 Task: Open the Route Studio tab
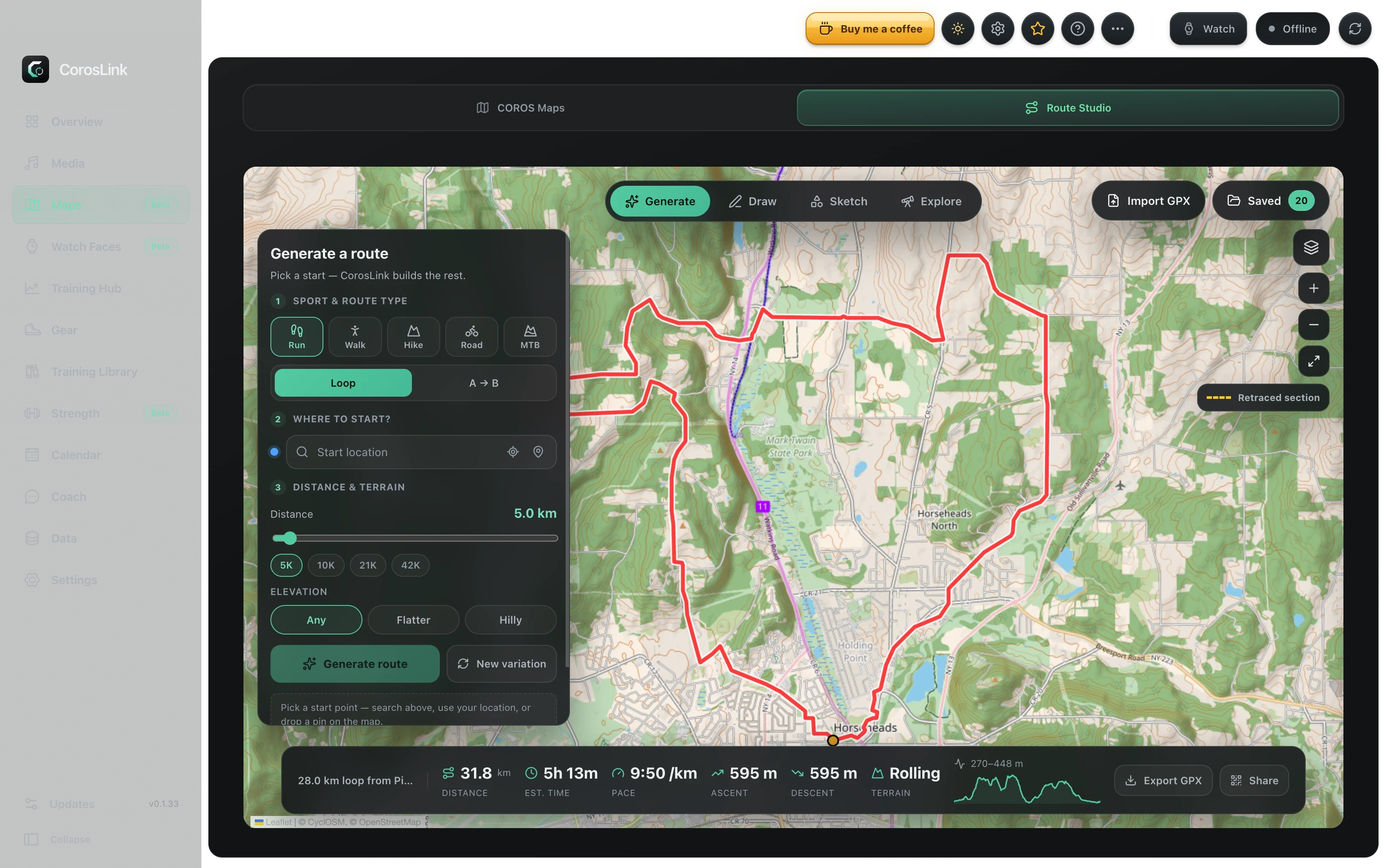pyautogui.click(x=1068, y=108)
